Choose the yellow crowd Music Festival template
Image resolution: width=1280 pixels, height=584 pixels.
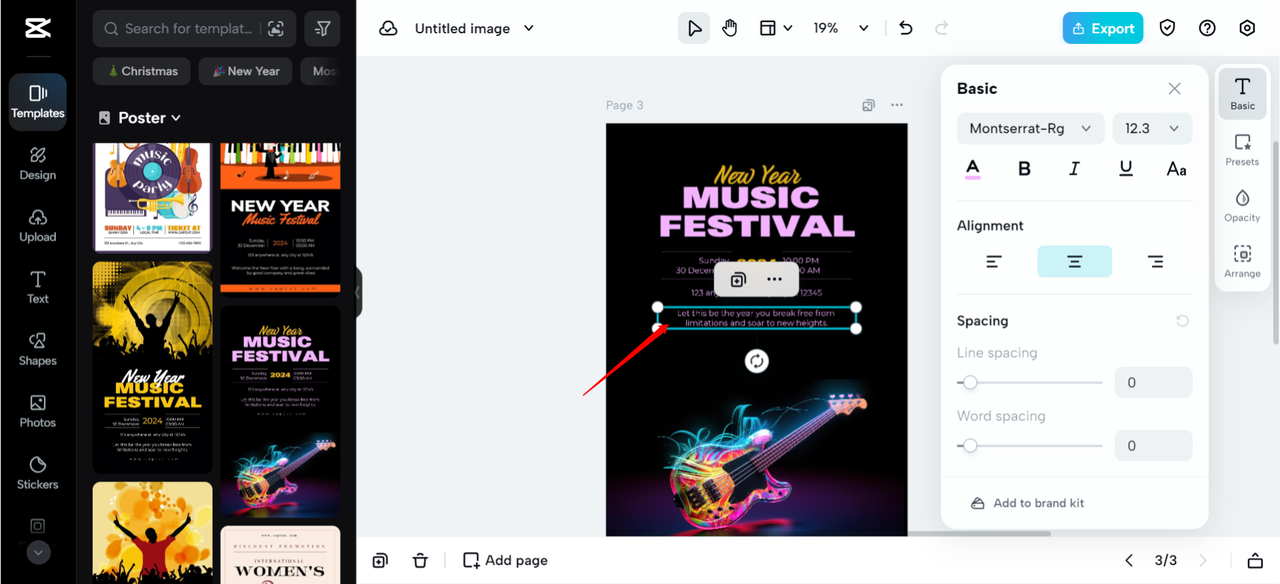tap(153, 368)
